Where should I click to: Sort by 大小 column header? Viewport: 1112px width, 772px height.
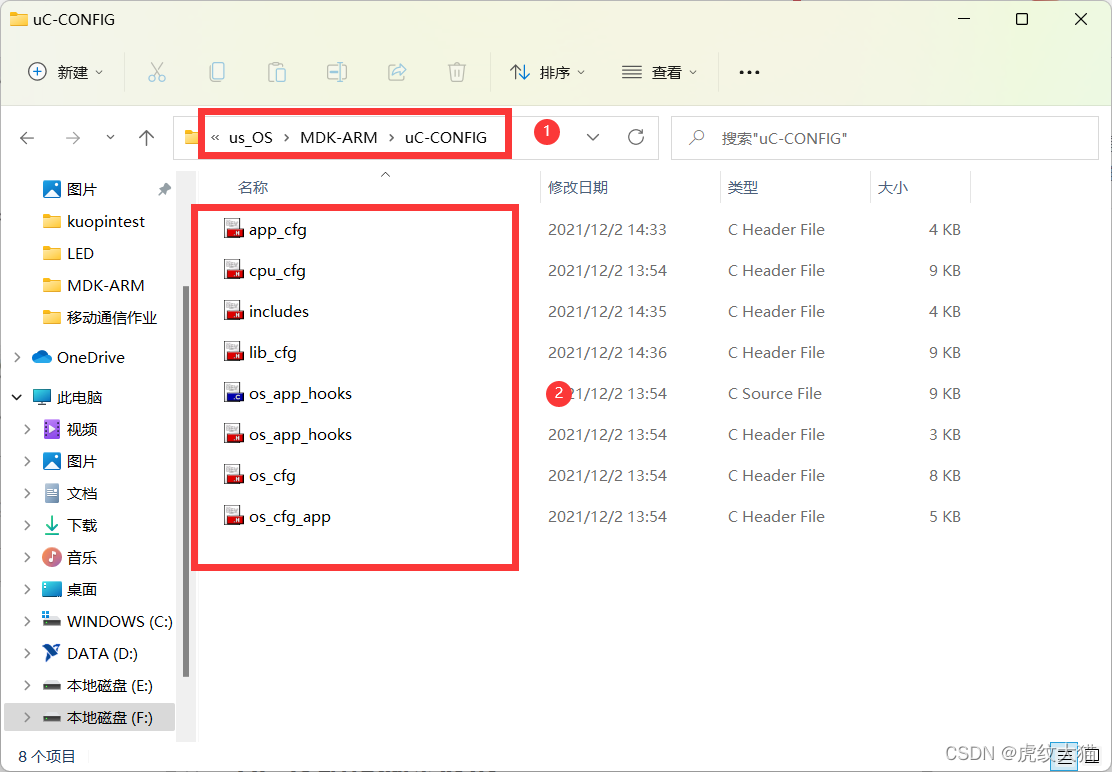coord(893,188)
